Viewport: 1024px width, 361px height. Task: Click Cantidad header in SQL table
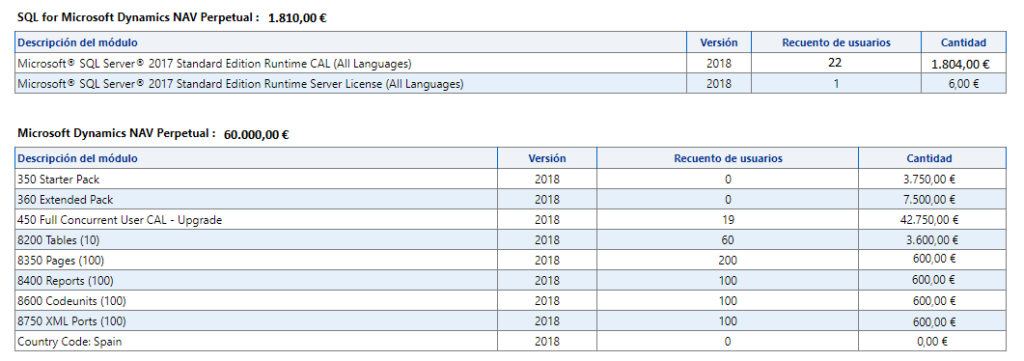click(963, 42)
